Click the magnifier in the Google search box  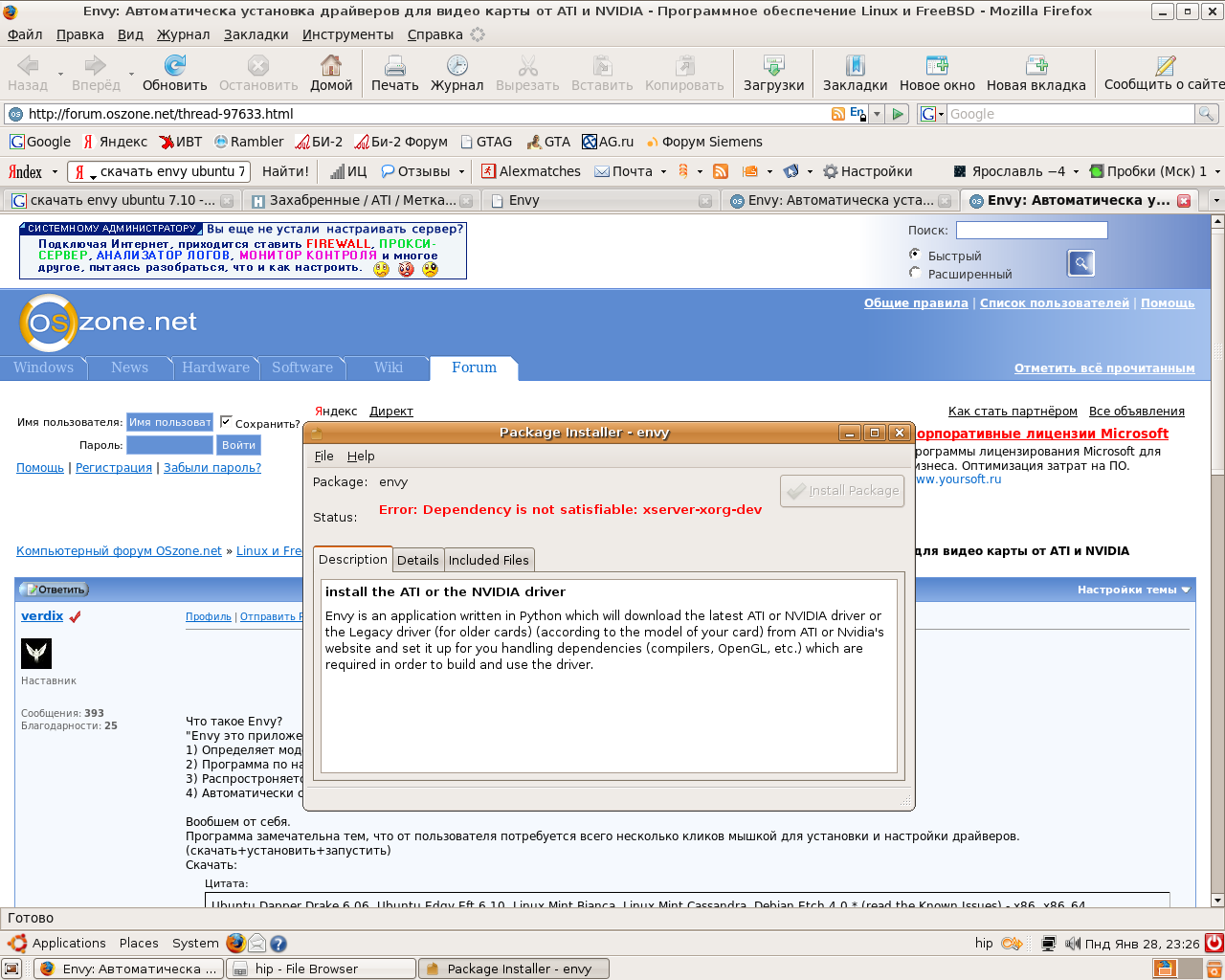click(x=1207, y=114)
